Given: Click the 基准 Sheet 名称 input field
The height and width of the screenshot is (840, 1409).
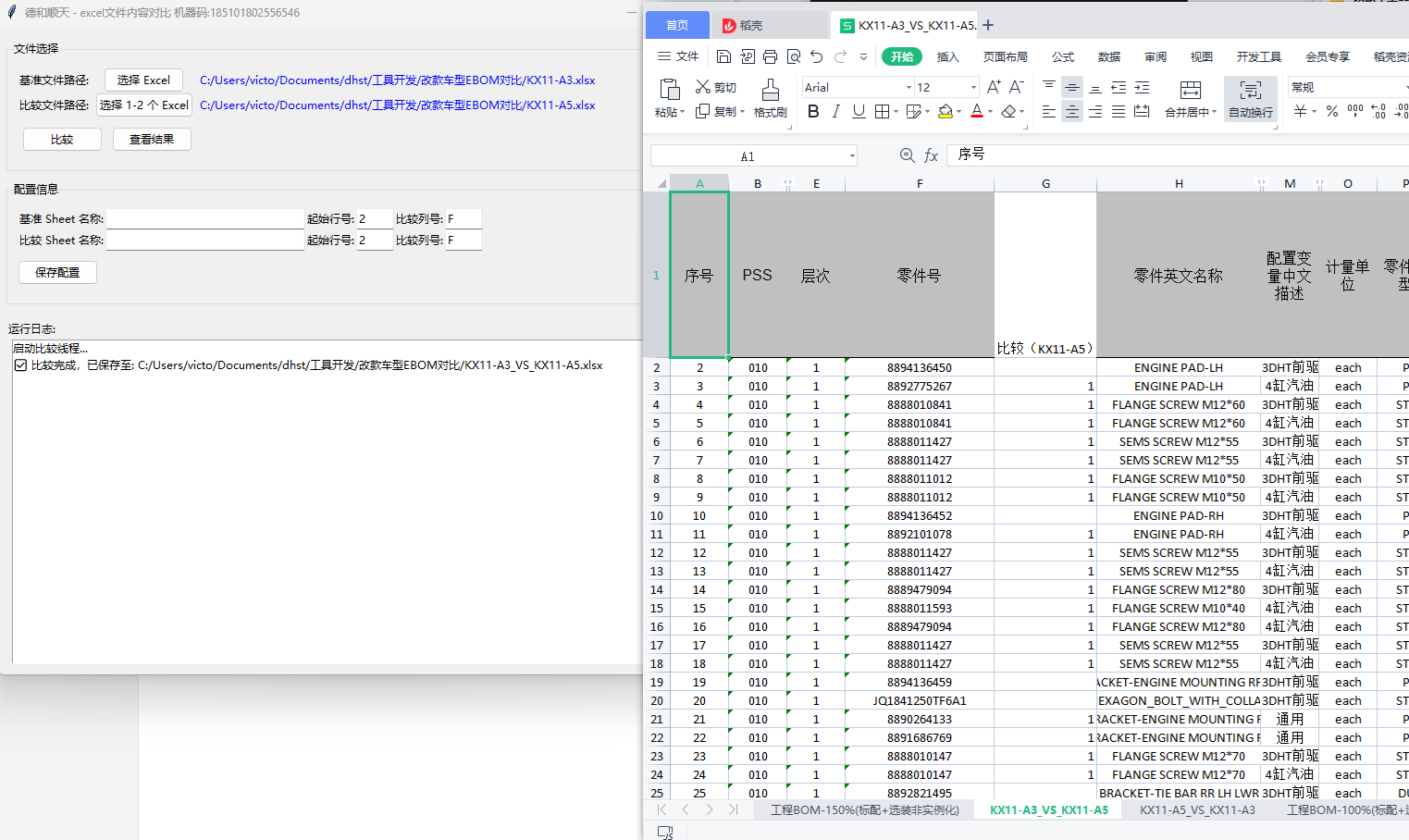Looking at the screenshot, I should tap(204, 219).
